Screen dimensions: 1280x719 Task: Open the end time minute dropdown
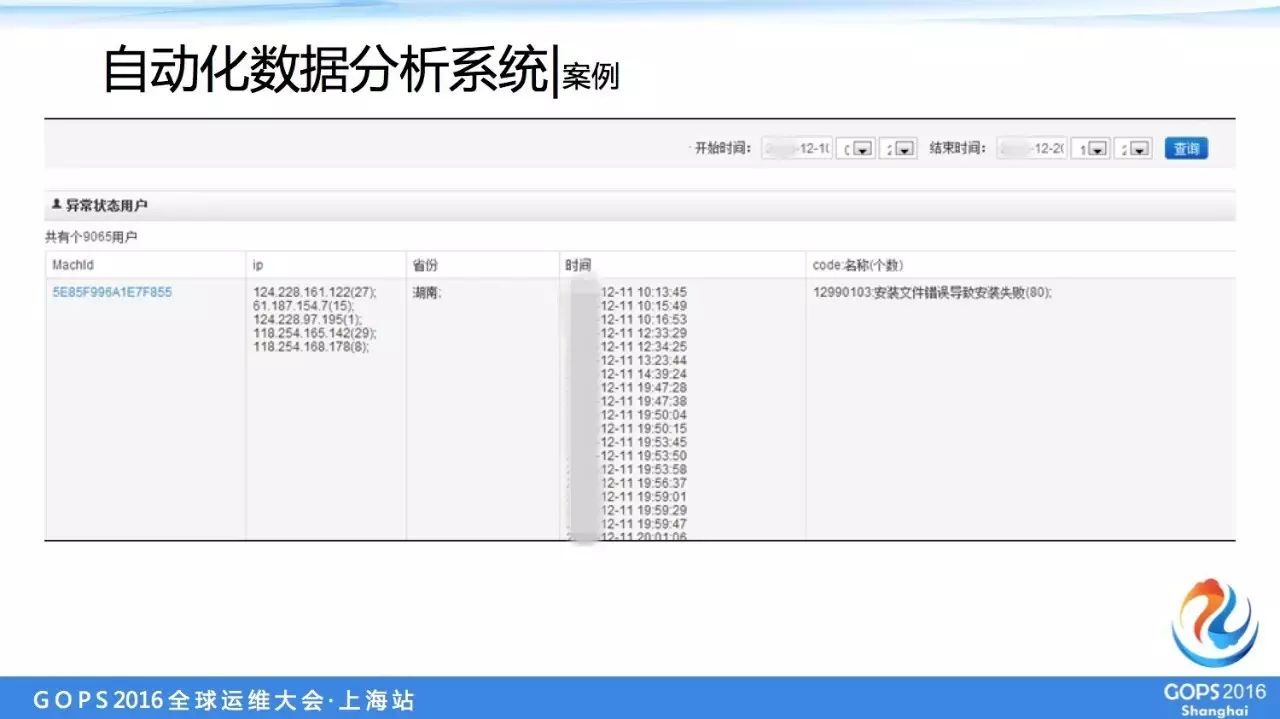point(1131,147)
